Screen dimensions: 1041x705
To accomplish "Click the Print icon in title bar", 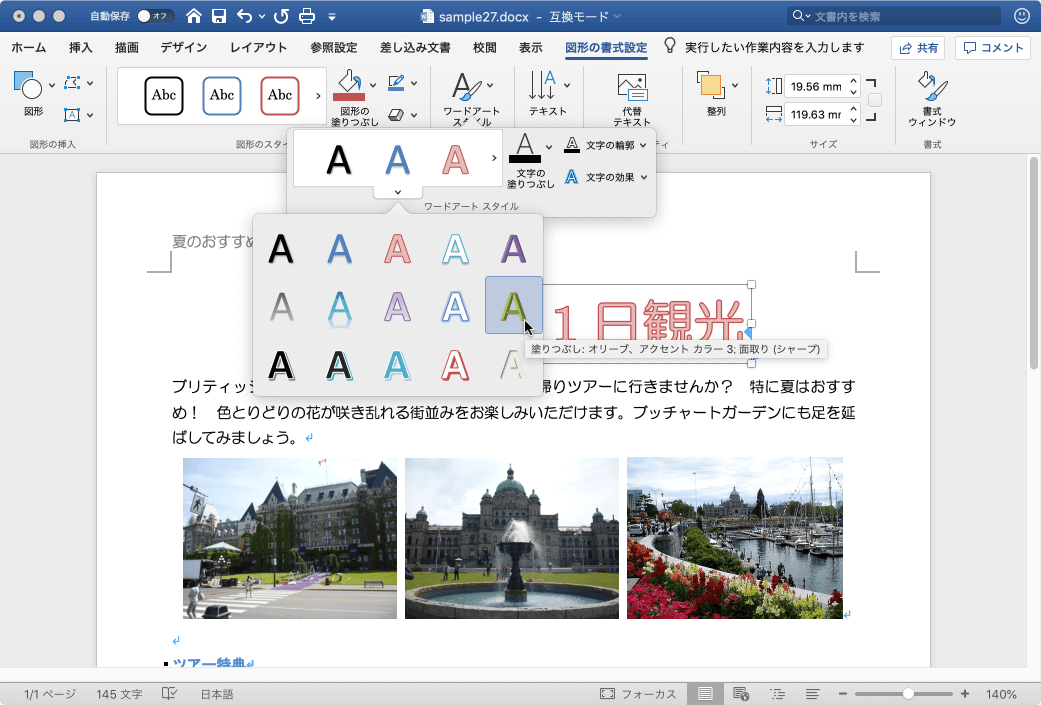I will (x=307, y=16).
